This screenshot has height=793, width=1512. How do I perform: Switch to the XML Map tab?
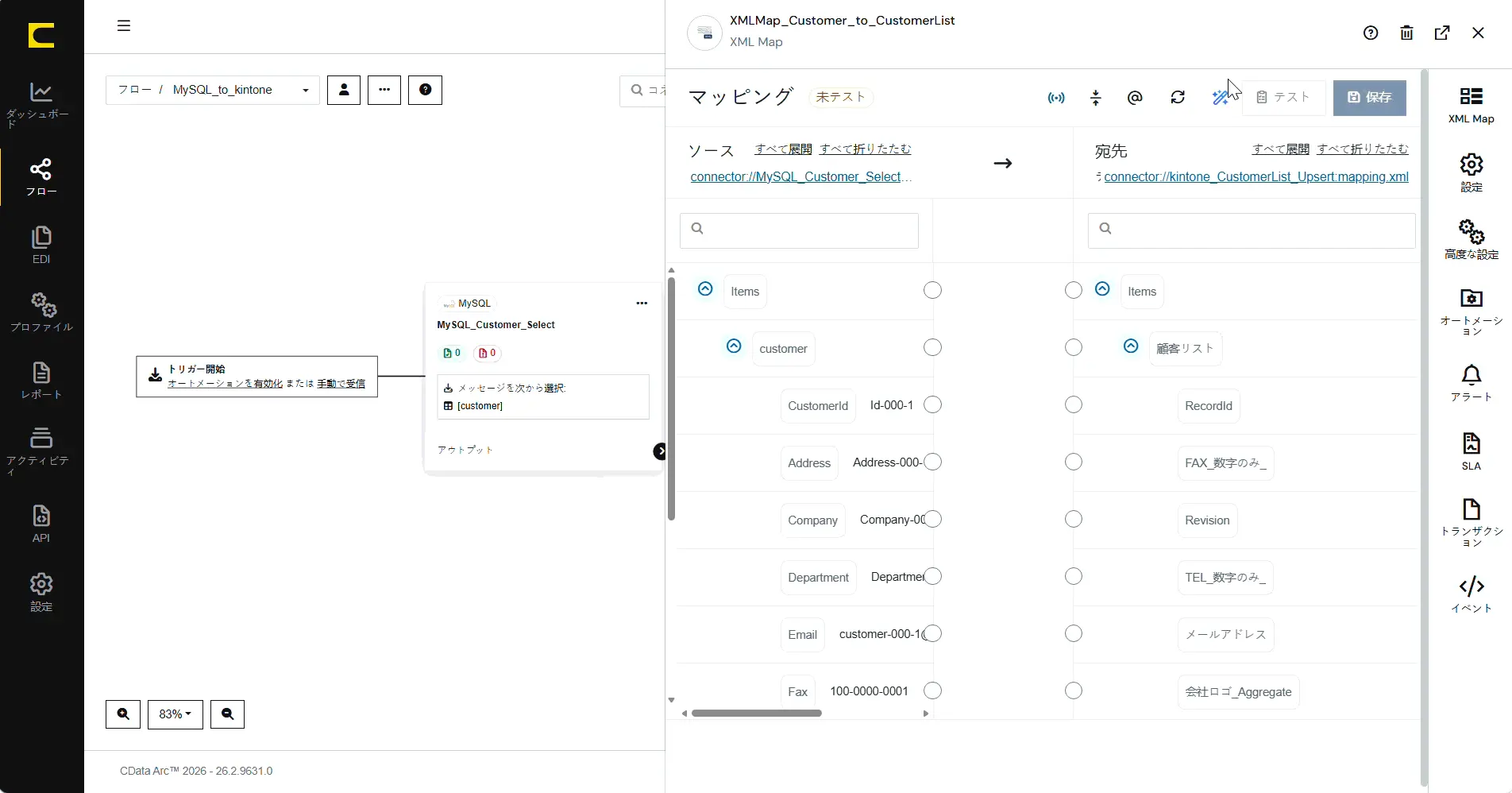pyautogui.click(x=1471, y=105)
